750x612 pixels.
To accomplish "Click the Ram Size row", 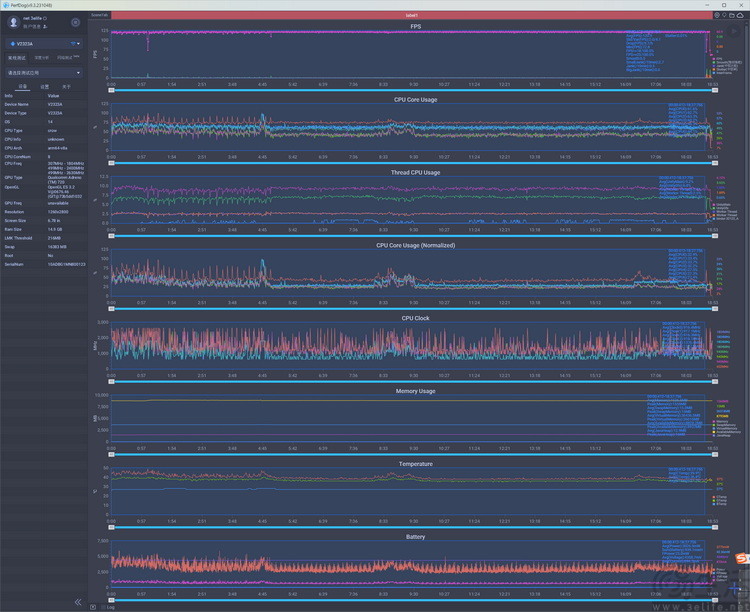I will pos(44,229).
